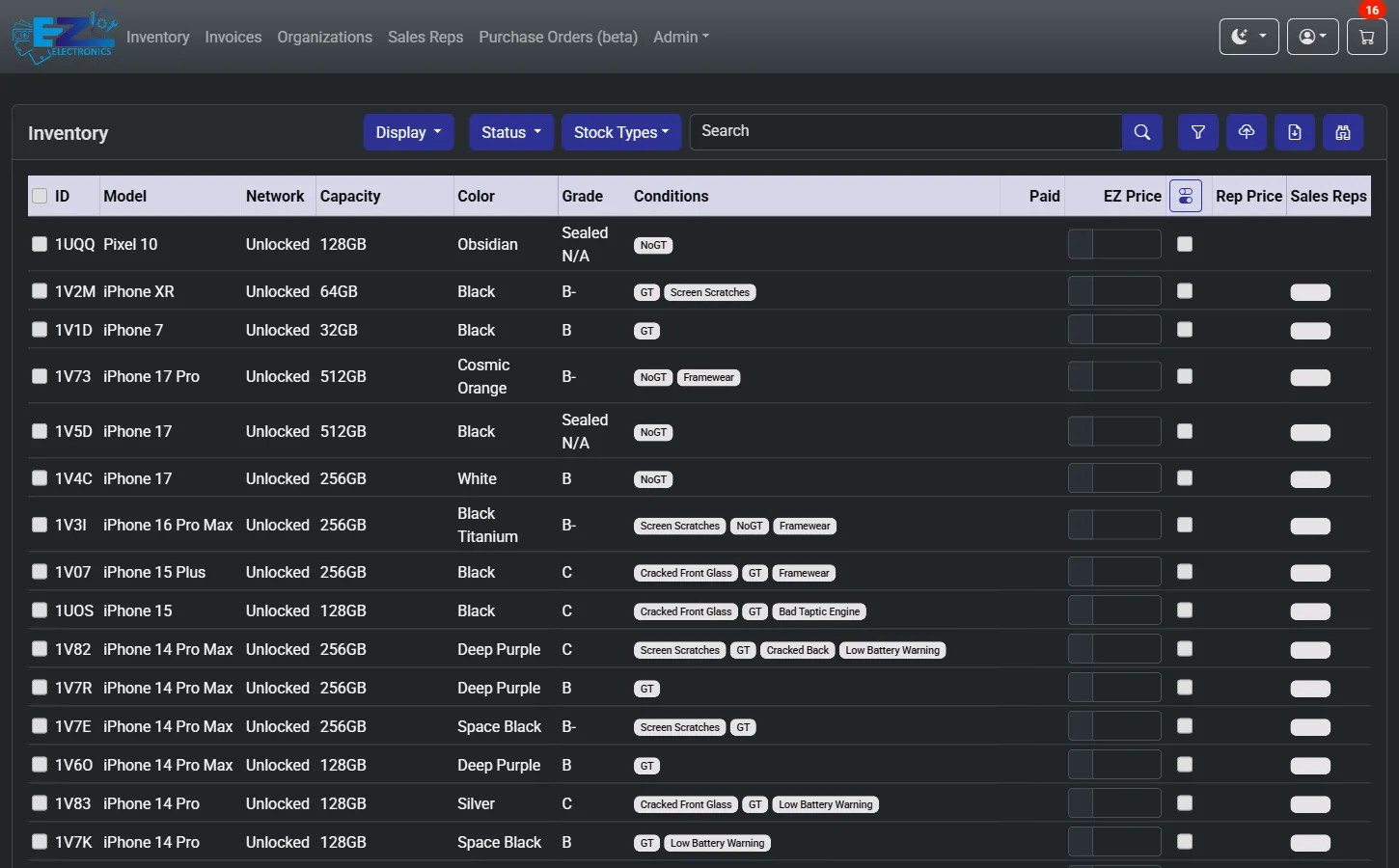Viewport: 1399px width, 868px height.
Task: Click inside the Search input field
Action: click(x=905, y=131)
